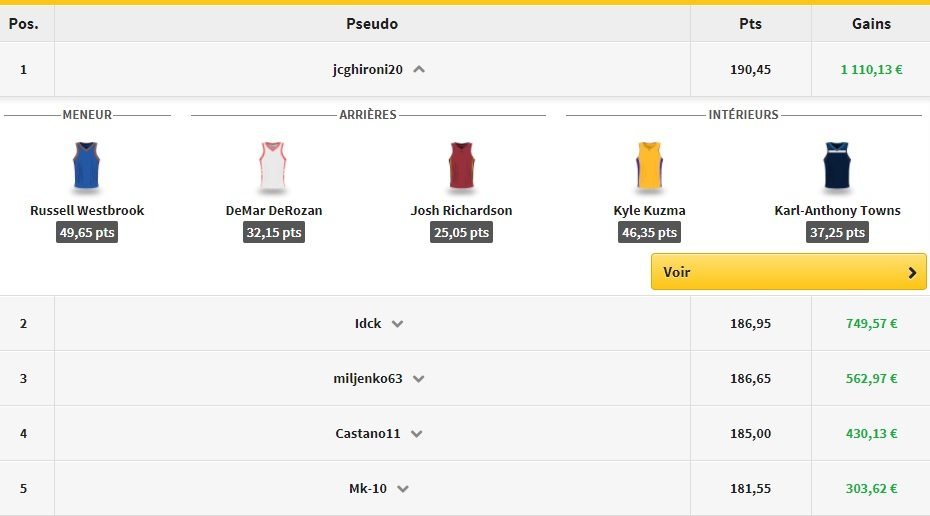Expand Idck's lineup details

click(x=397, y=324)
